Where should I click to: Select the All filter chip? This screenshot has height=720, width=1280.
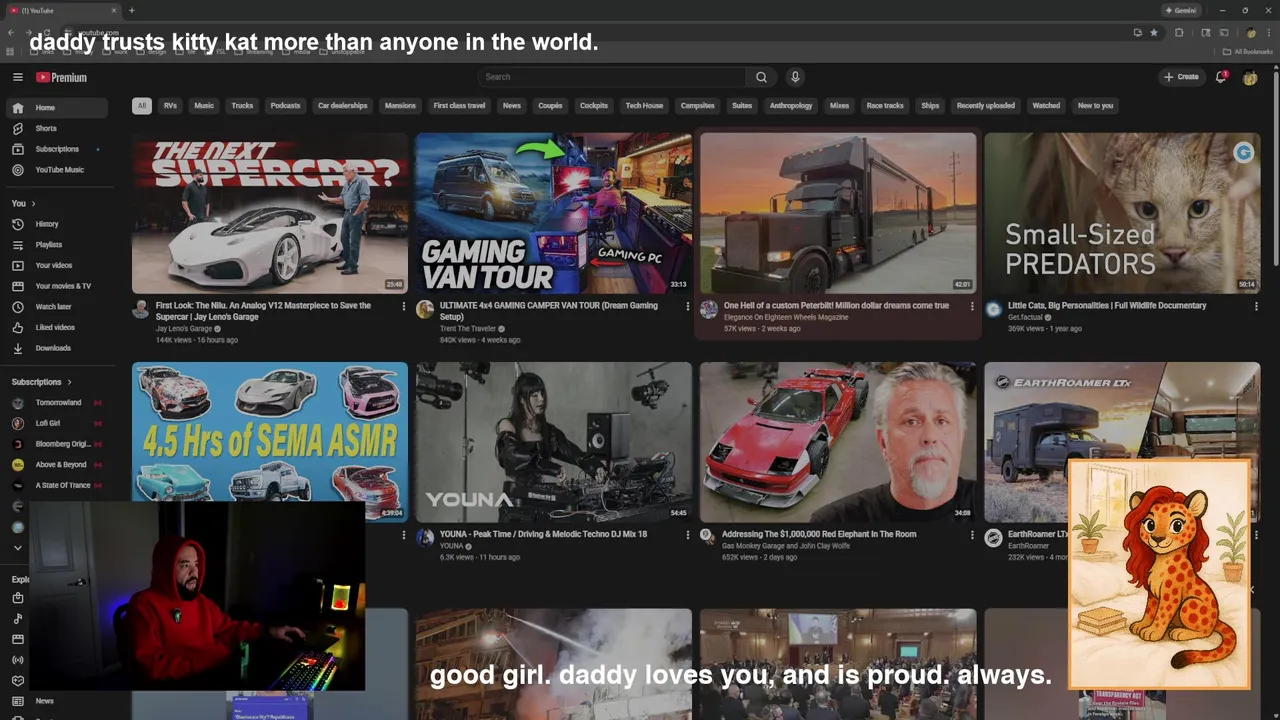coord(142,105)
